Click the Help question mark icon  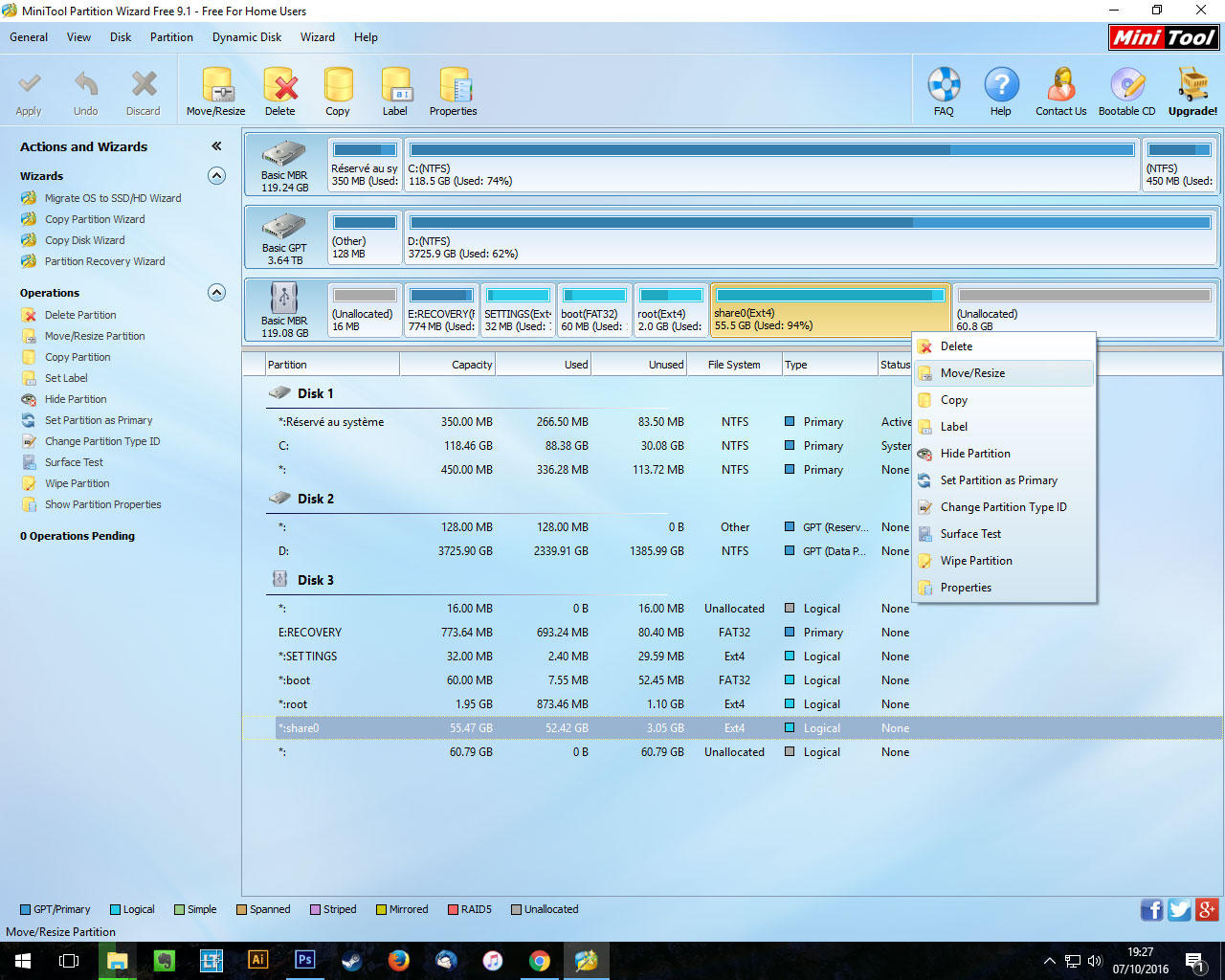click(x=1001, y=92)
